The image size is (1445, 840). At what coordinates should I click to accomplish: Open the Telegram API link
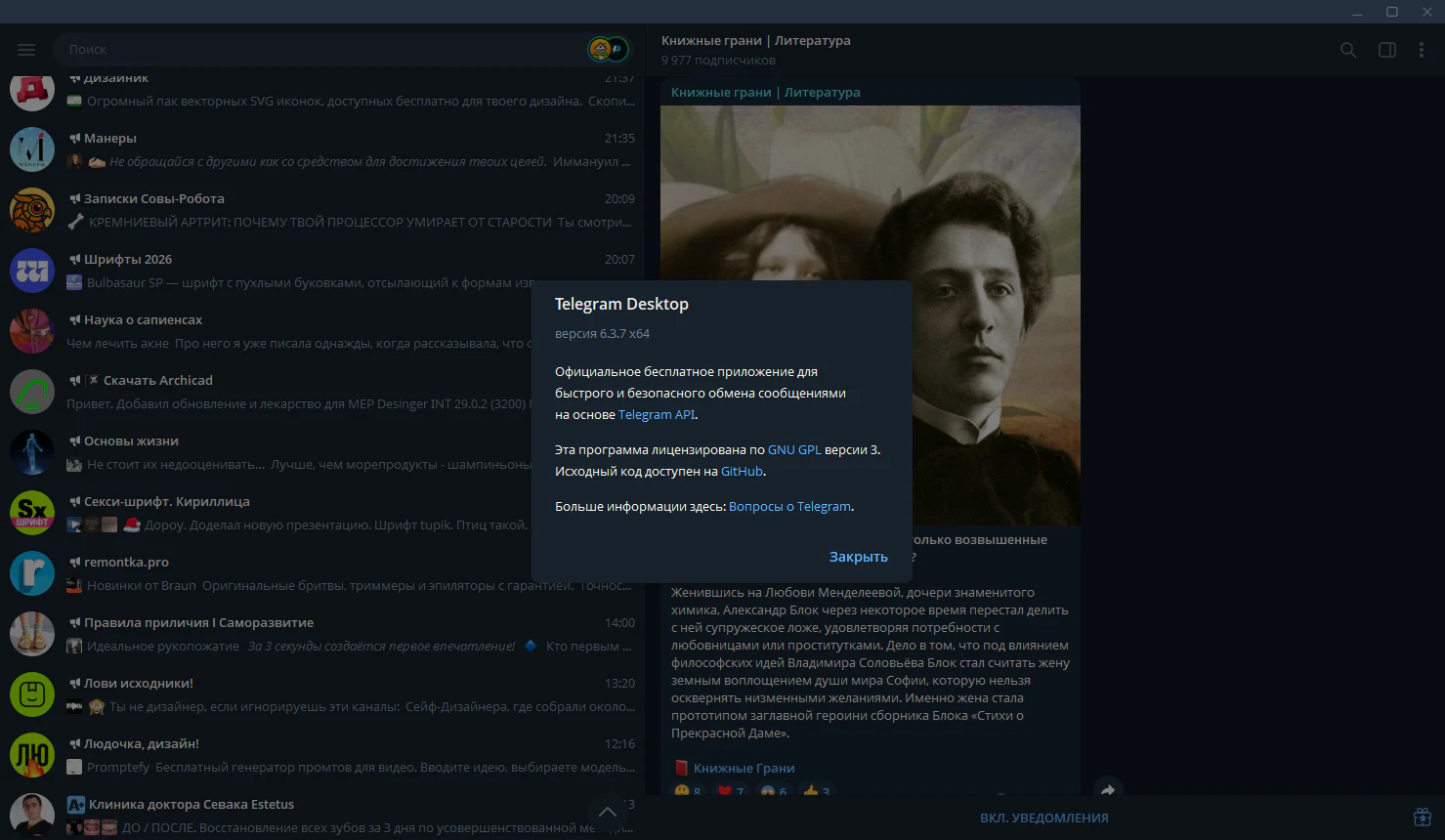tap(657, 414)
